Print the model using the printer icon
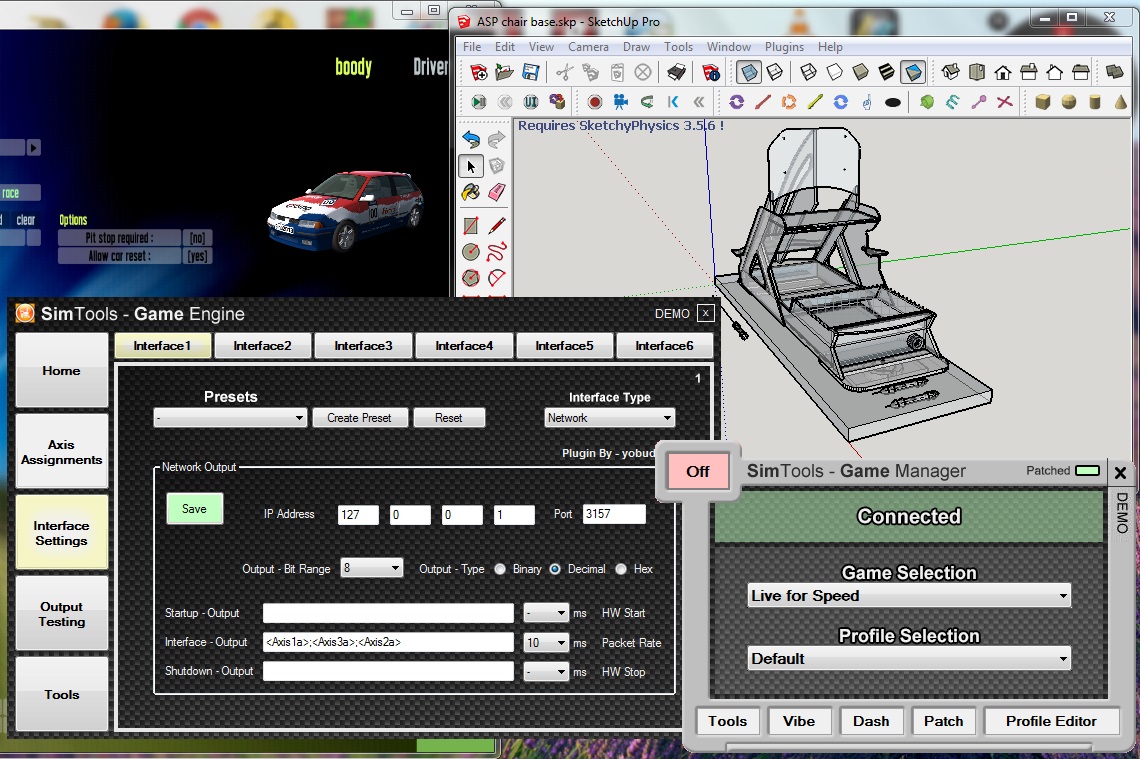 tap(676, 72)
